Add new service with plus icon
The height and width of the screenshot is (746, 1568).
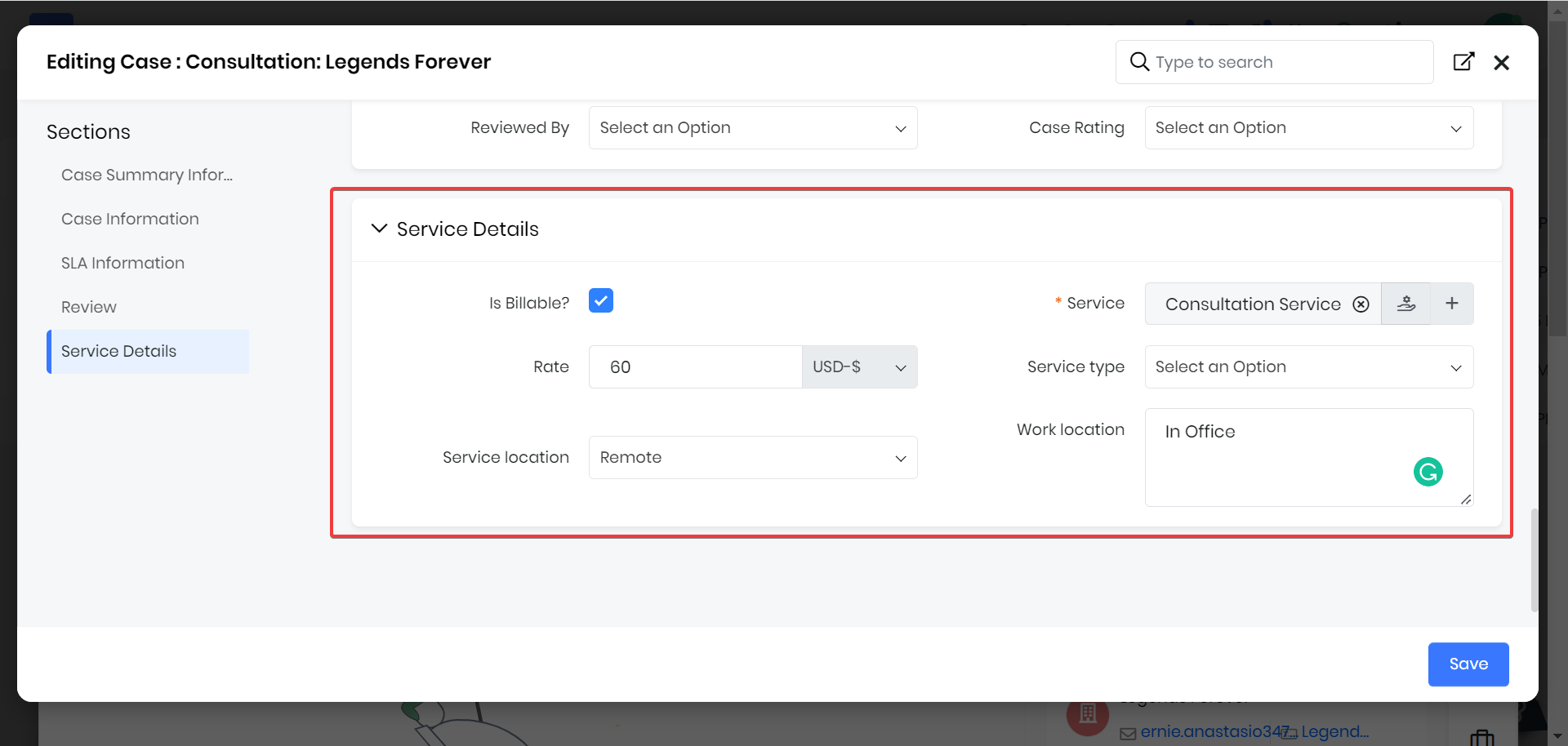point(1451,304)
